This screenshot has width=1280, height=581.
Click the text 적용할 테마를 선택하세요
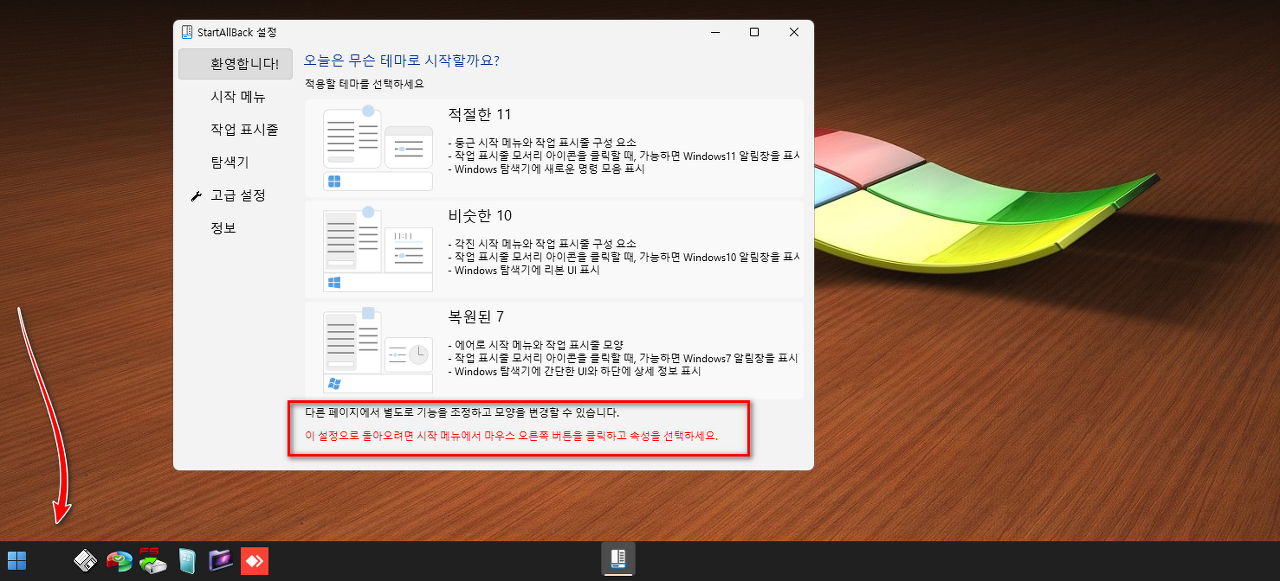point(364,84)
